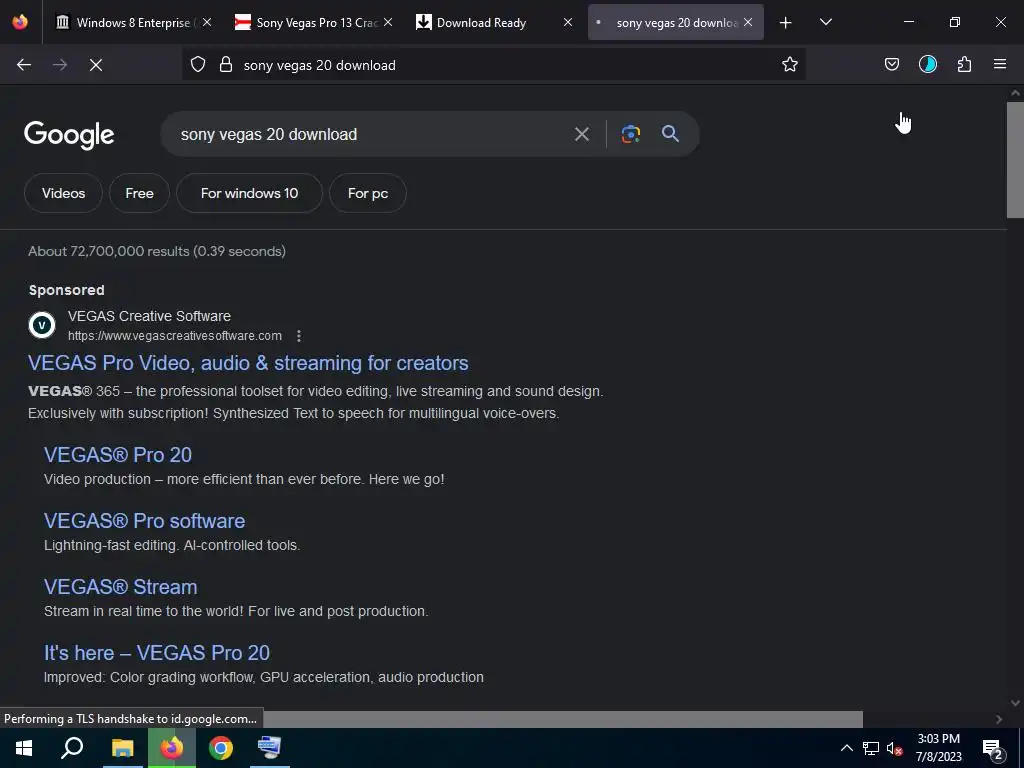The width and height of the screenshot is (1024, 768).
Task: Open a new tab with the plus button
Action: [x=786, y=23]
